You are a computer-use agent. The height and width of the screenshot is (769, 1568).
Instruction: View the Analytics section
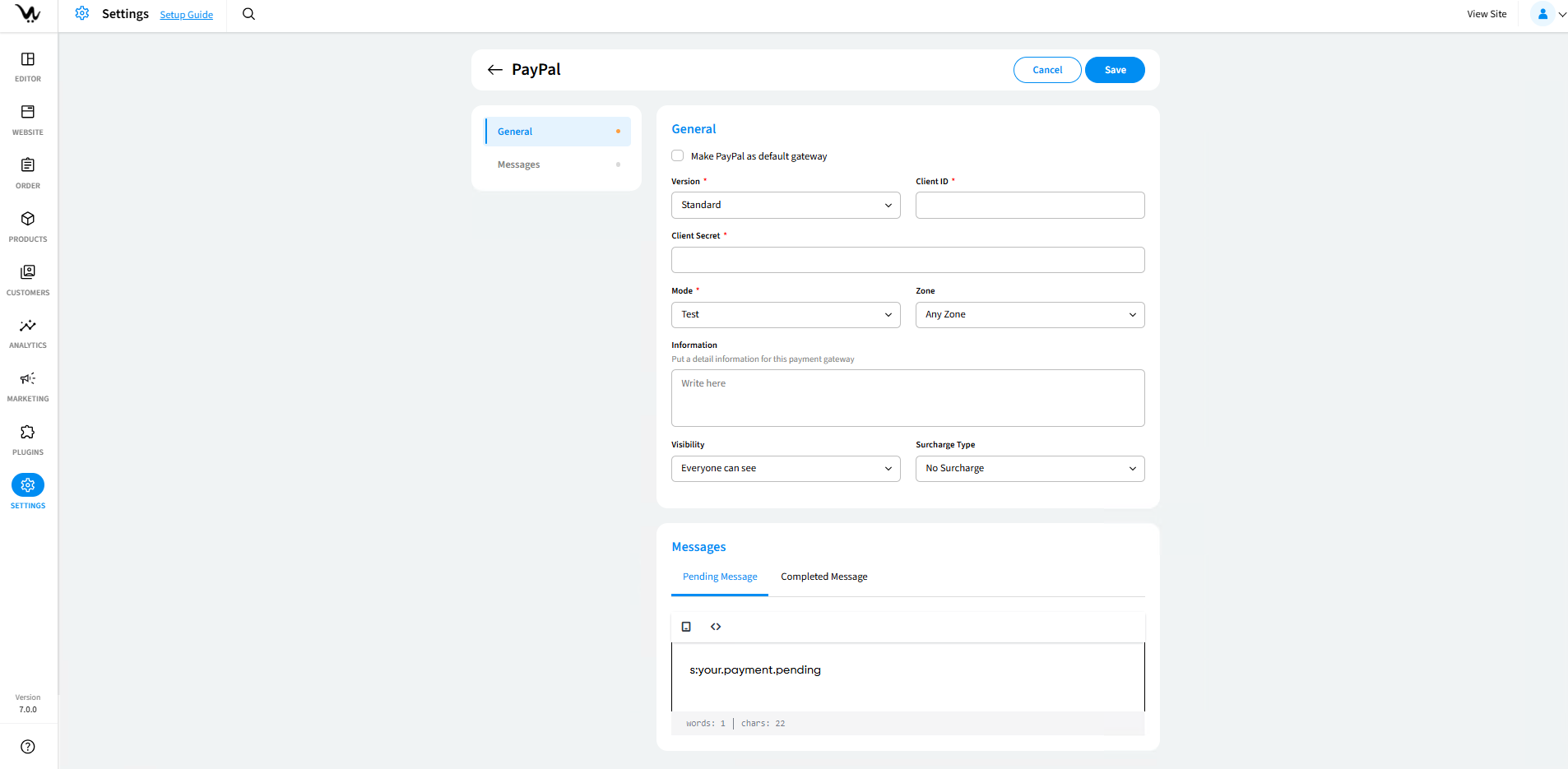tap(27, 332)
